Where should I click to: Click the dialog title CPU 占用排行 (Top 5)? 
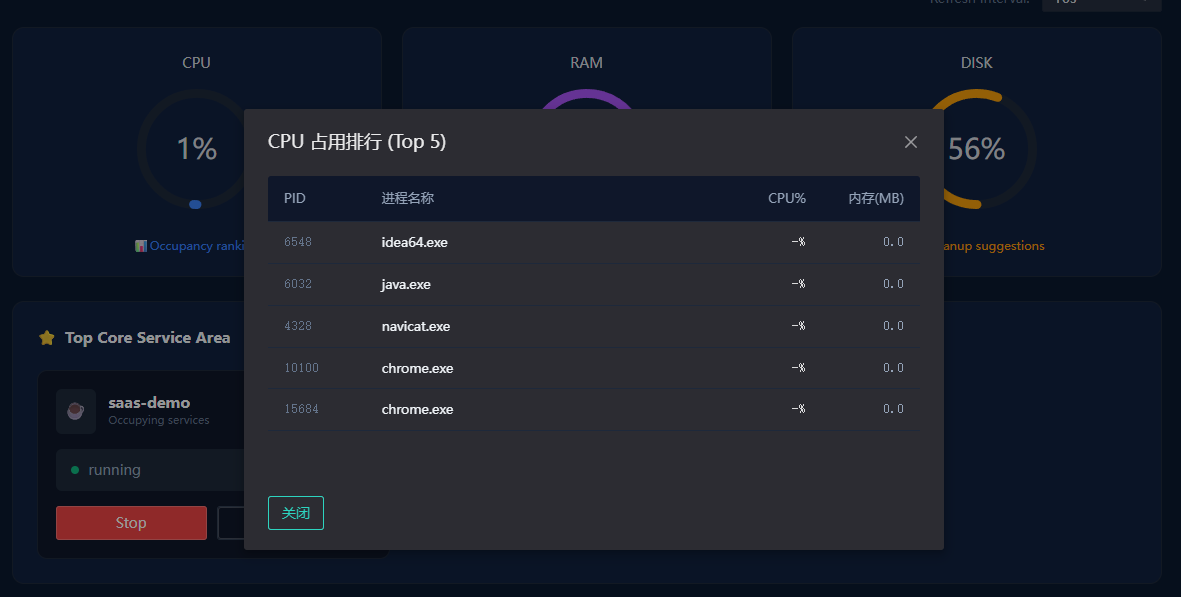tap(357, 142)
